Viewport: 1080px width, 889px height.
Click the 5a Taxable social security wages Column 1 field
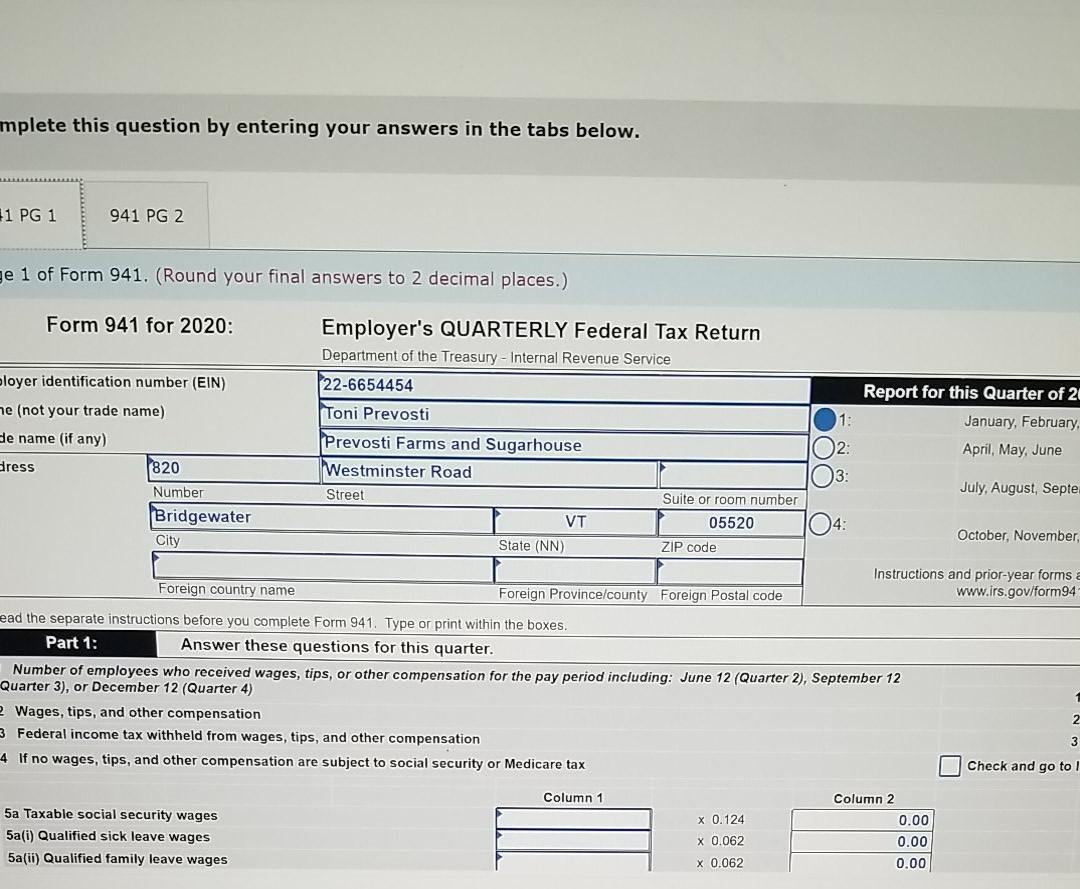[573, 819]
